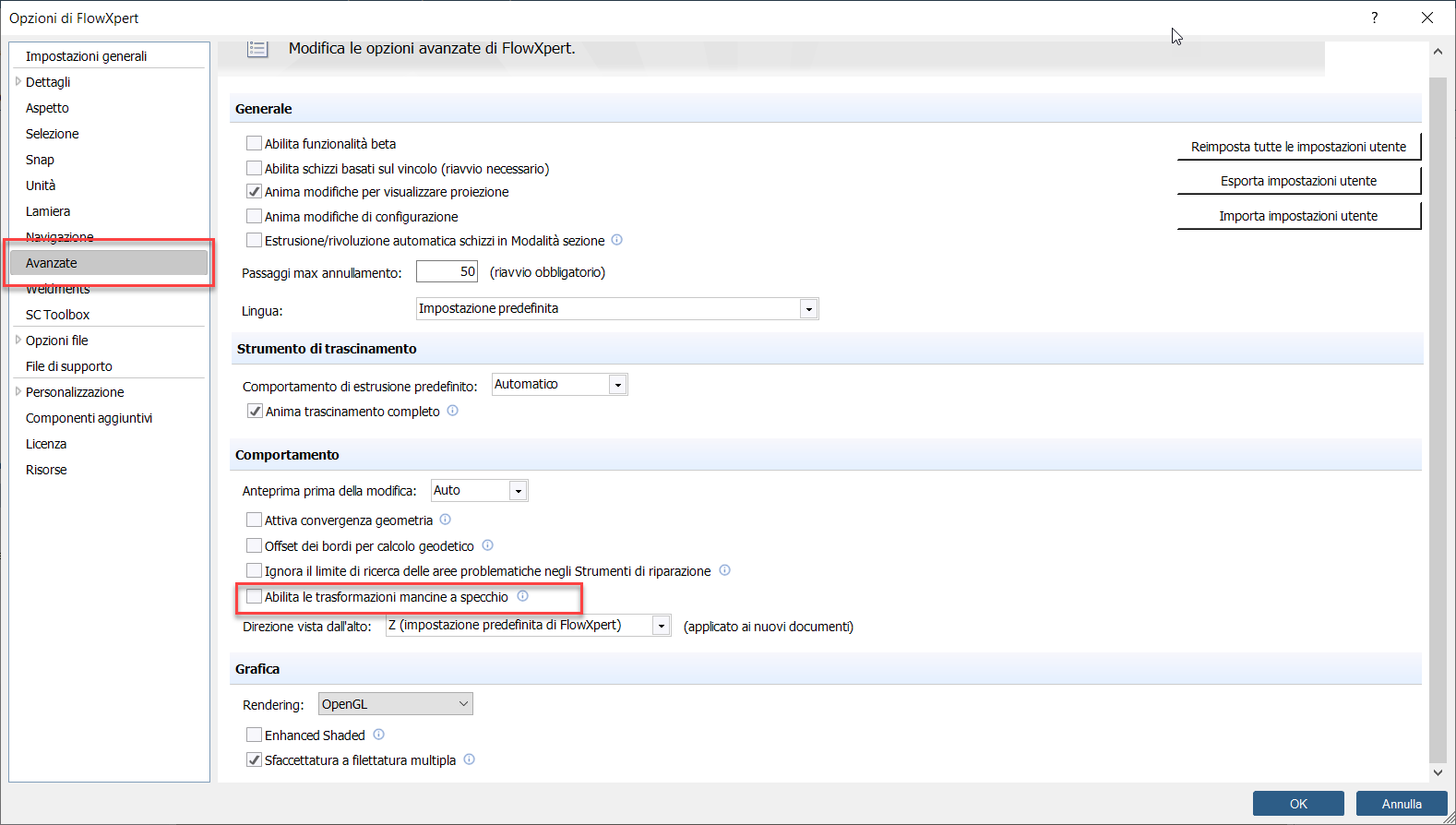Screen dimensions: 1456x825
Task: Open Comportamento di estrusione predefinito dropdown
Action: (x=560, y=384)
